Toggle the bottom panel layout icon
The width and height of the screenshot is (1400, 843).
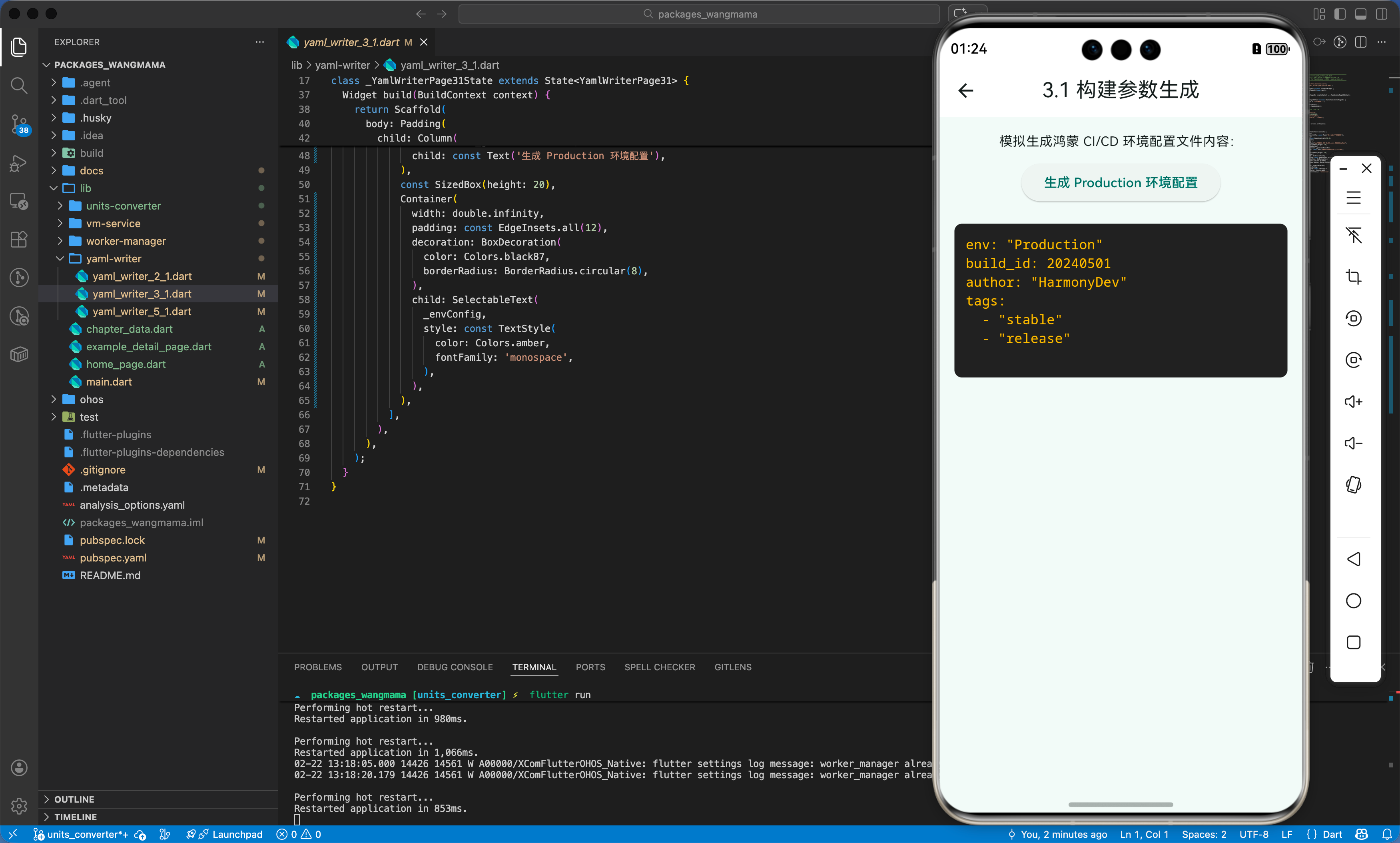1361,14
